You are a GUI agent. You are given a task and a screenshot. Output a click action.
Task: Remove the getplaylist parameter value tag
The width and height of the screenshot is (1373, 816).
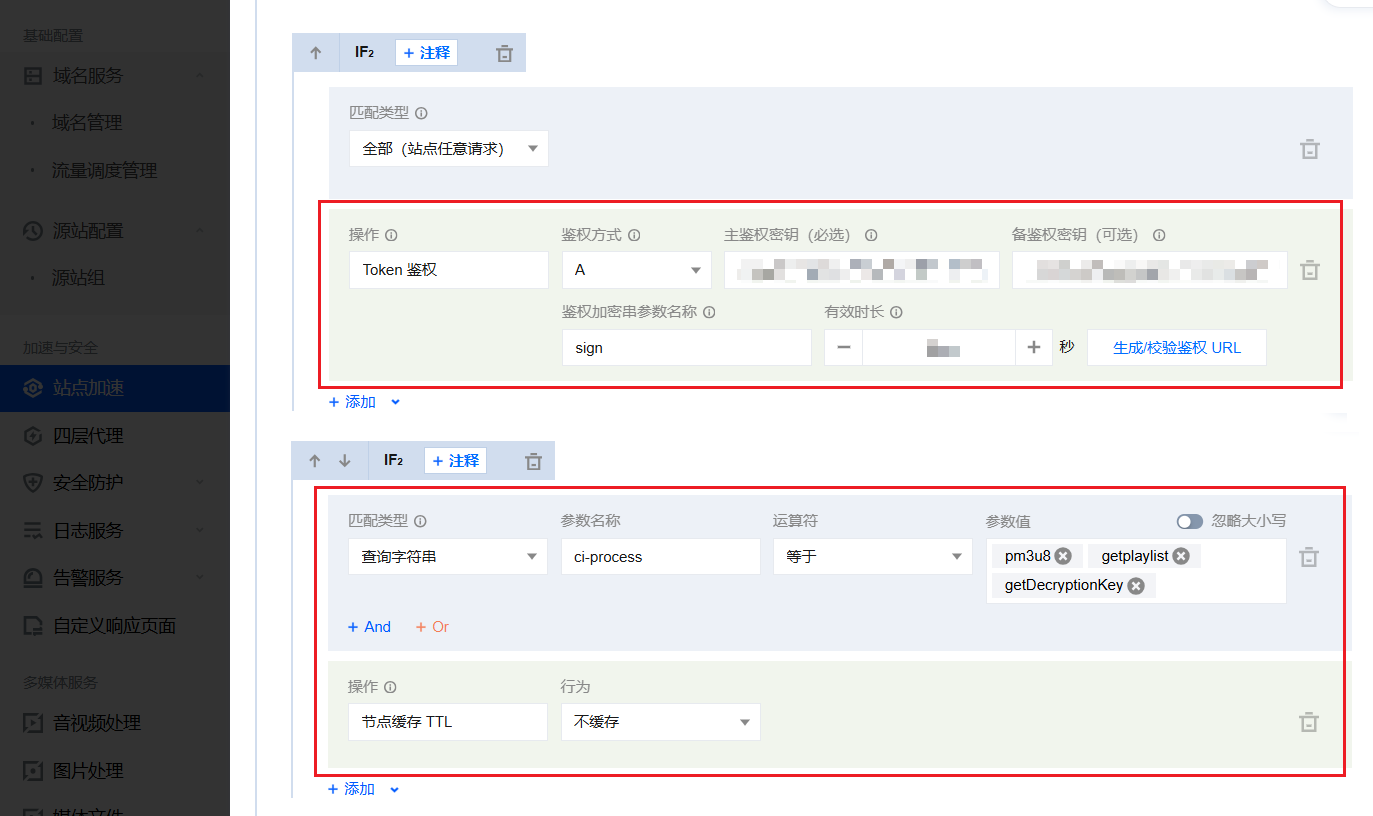[x=1181, y=556]
